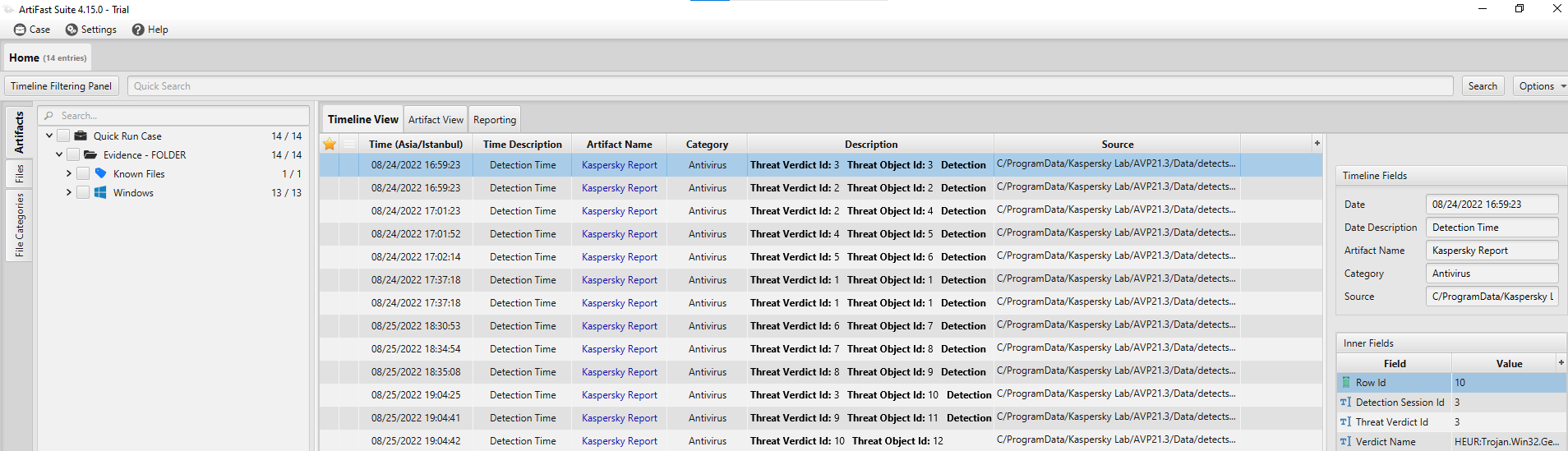The height and width of the screenshot is (451, 1568).
Task: Collapse the Quick Run Case tree node
Action: coord(49,136)
